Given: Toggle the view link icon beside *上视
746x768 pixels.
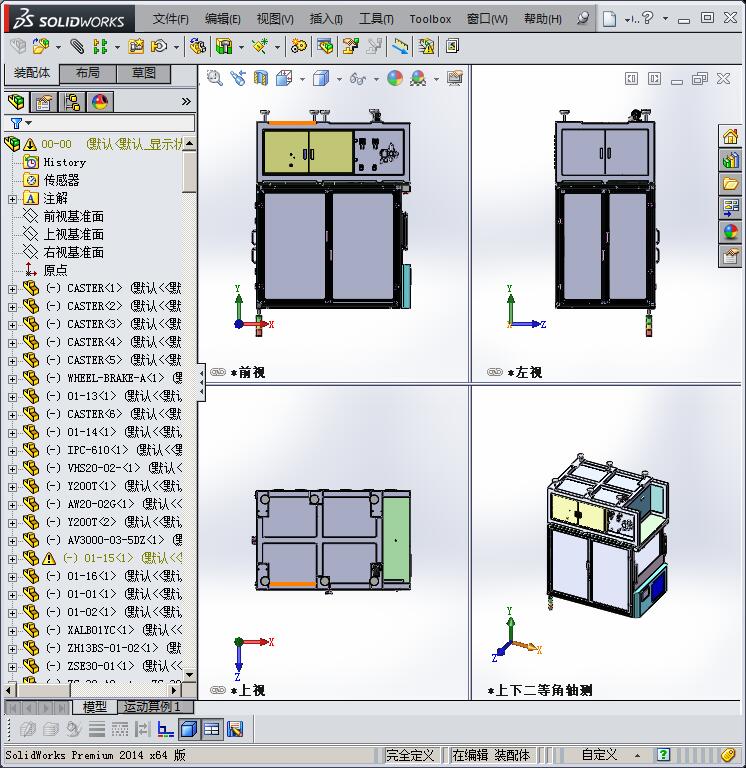Looking at the screenshot, I should pos(217,690).
